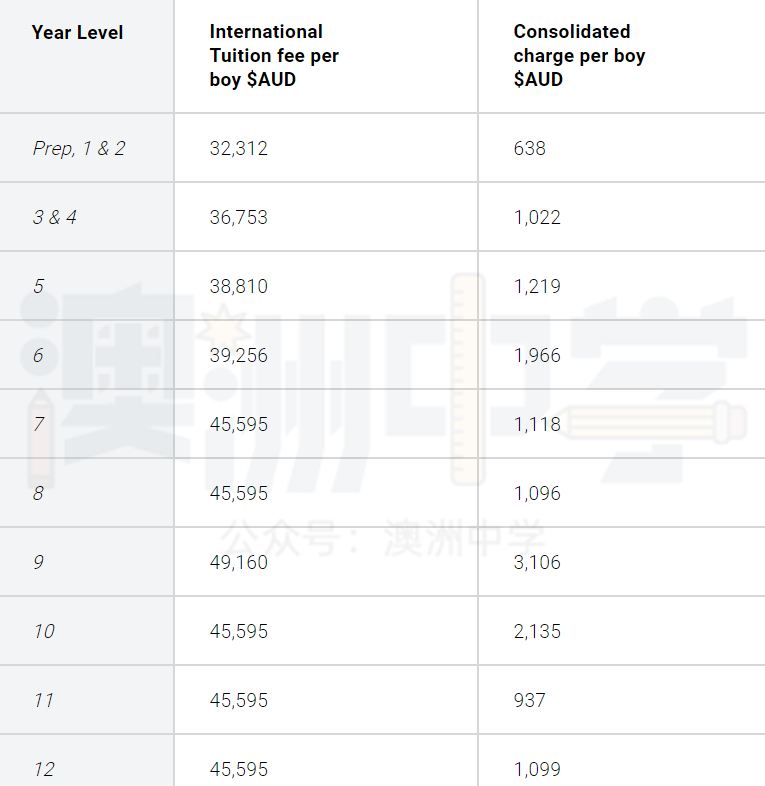Click the 1,096 charge for Year 8
Viewport: 765px width, 786px height.
tap(537, 493)
